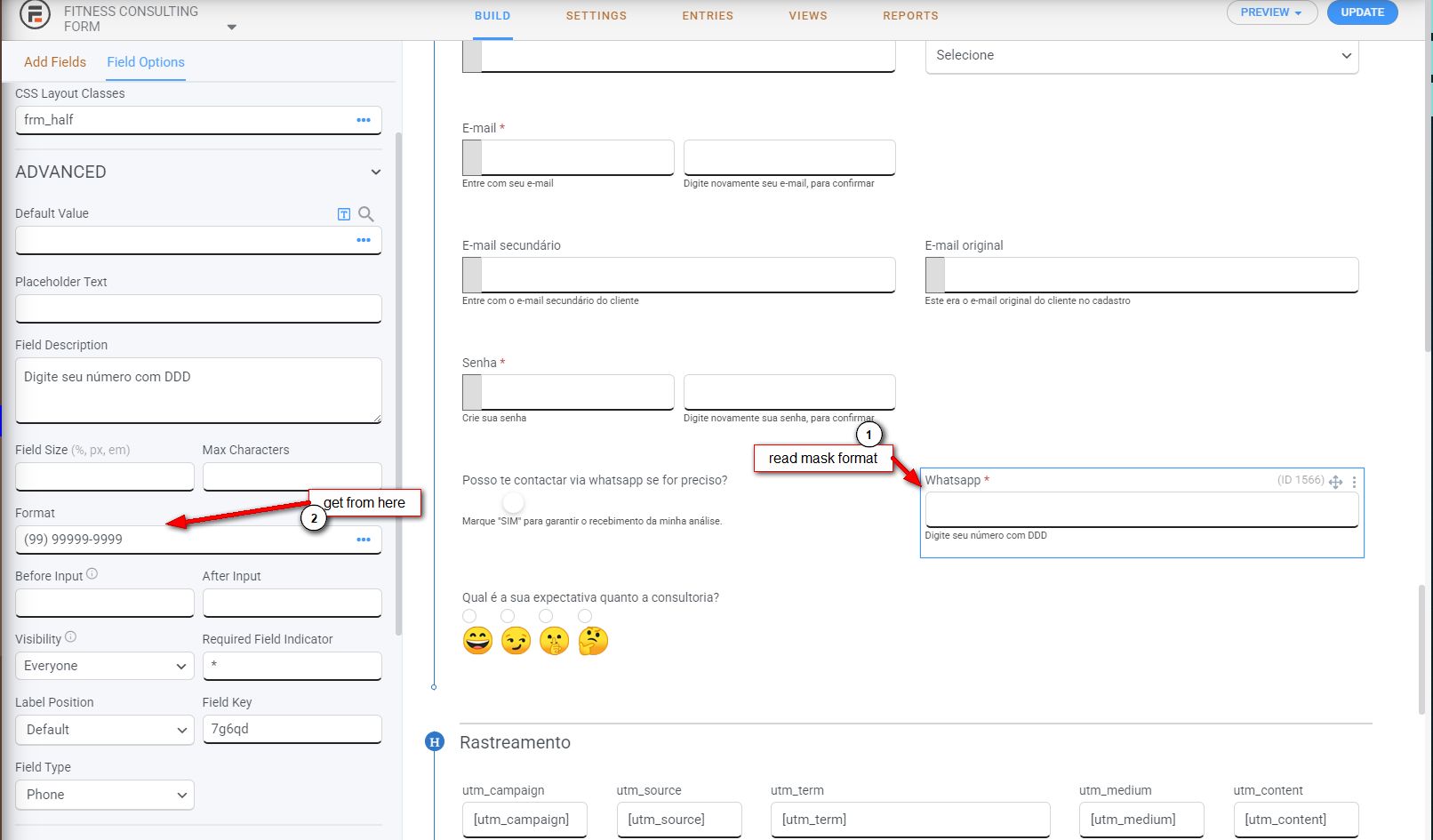
Task: Pick the grinning face emoji
Action: tap(477, 641)
